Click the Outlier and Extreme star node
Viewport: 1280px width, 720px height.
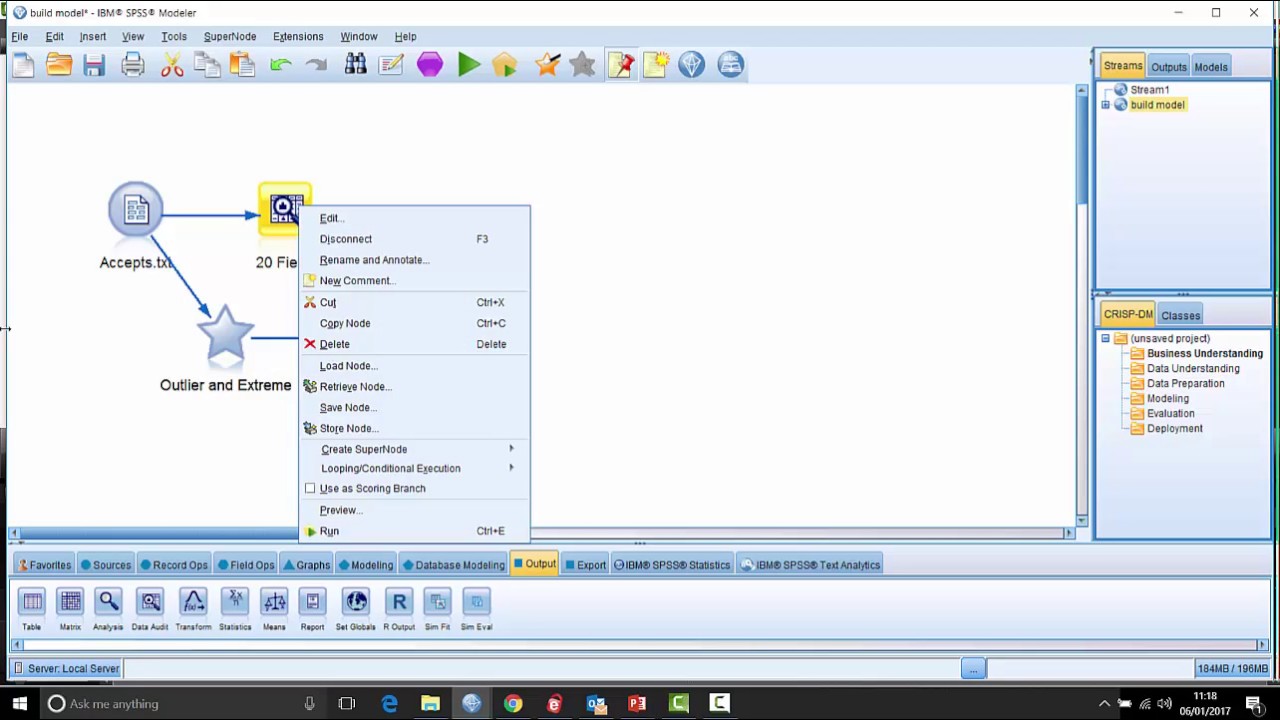[x=225, y=334]
